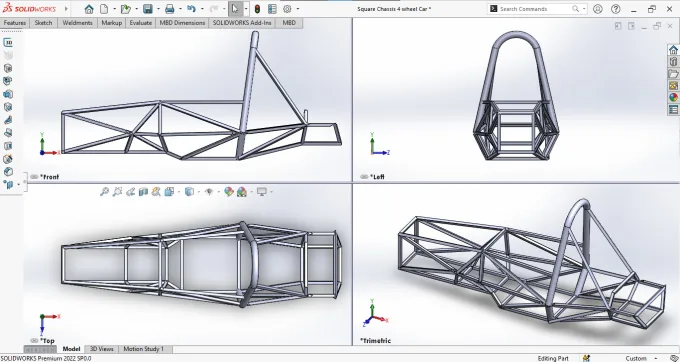
Task: Toggle Section View in view toolbar
Action: pos(143,192)
